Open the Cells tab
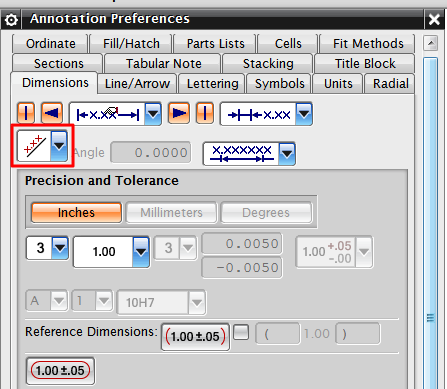The height and width of the screenshot is (389, 447). 288,44
